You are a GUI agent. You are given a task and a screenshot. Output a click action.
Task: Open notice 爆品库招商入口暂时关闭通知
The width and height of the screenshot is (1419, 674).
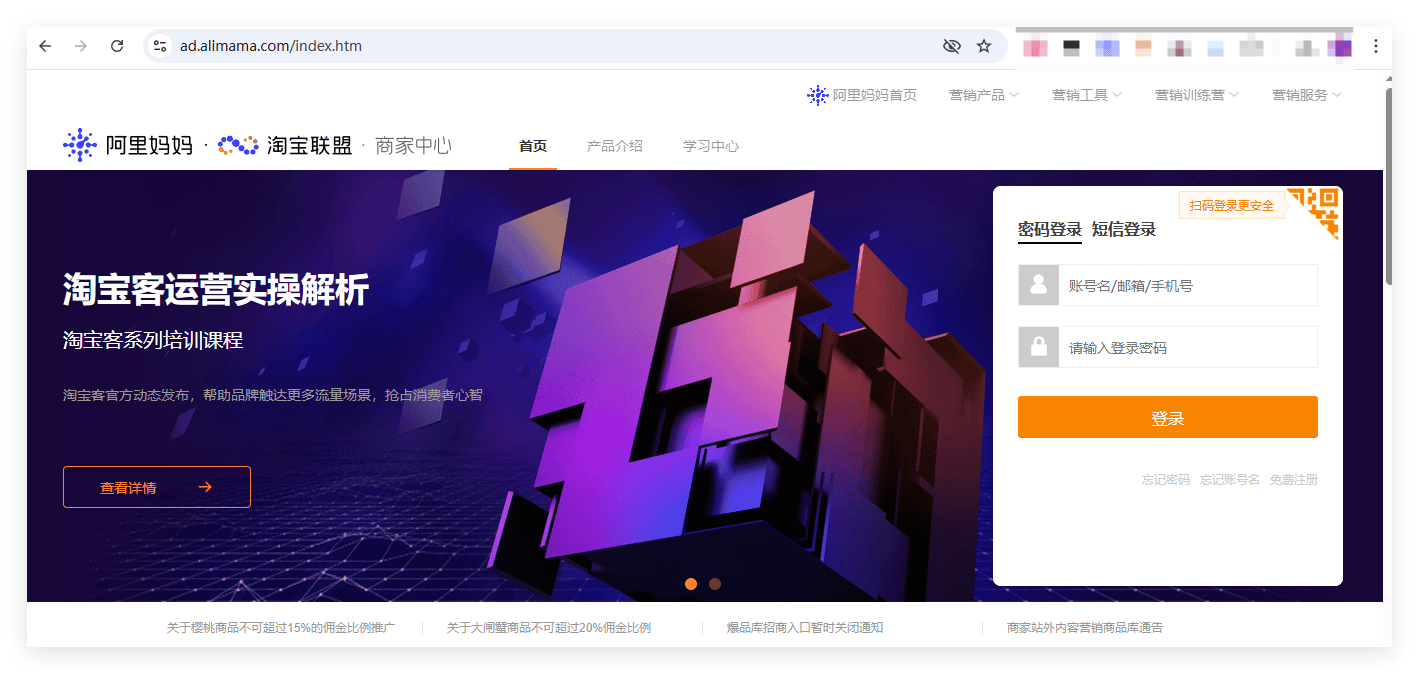[x=805, y=628]
